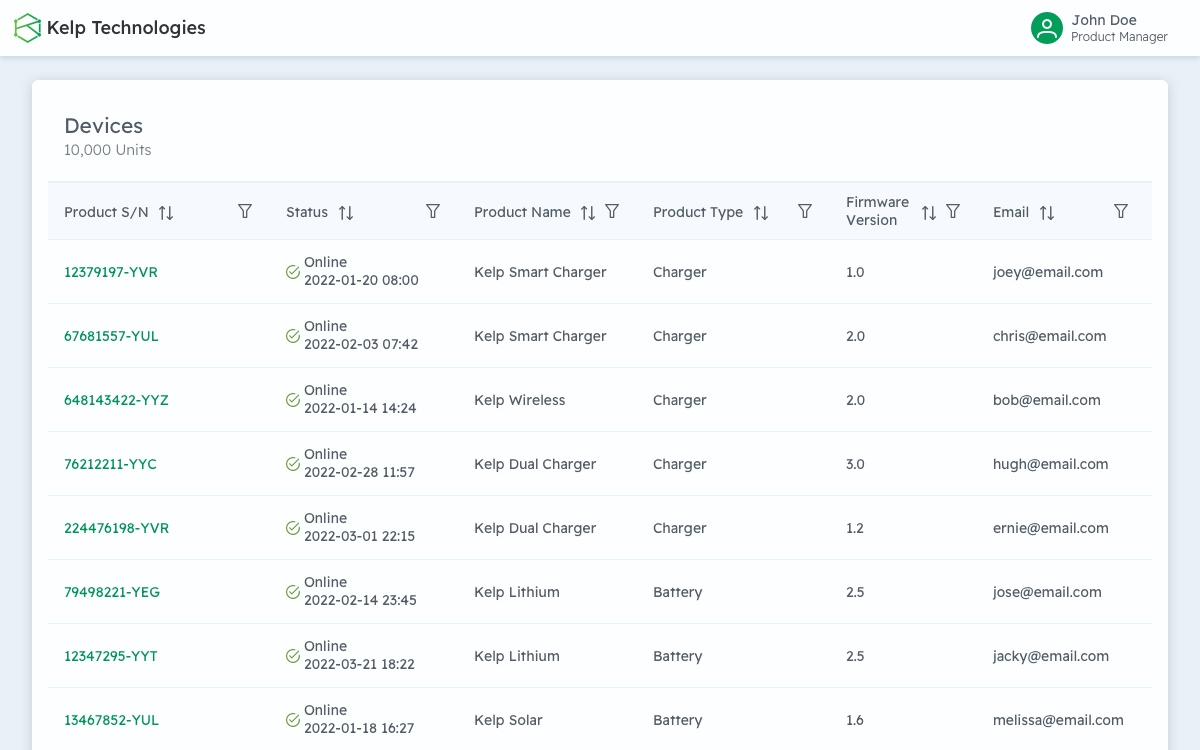
Task: Click the Firmware Version header label
Action: (878, 211)
